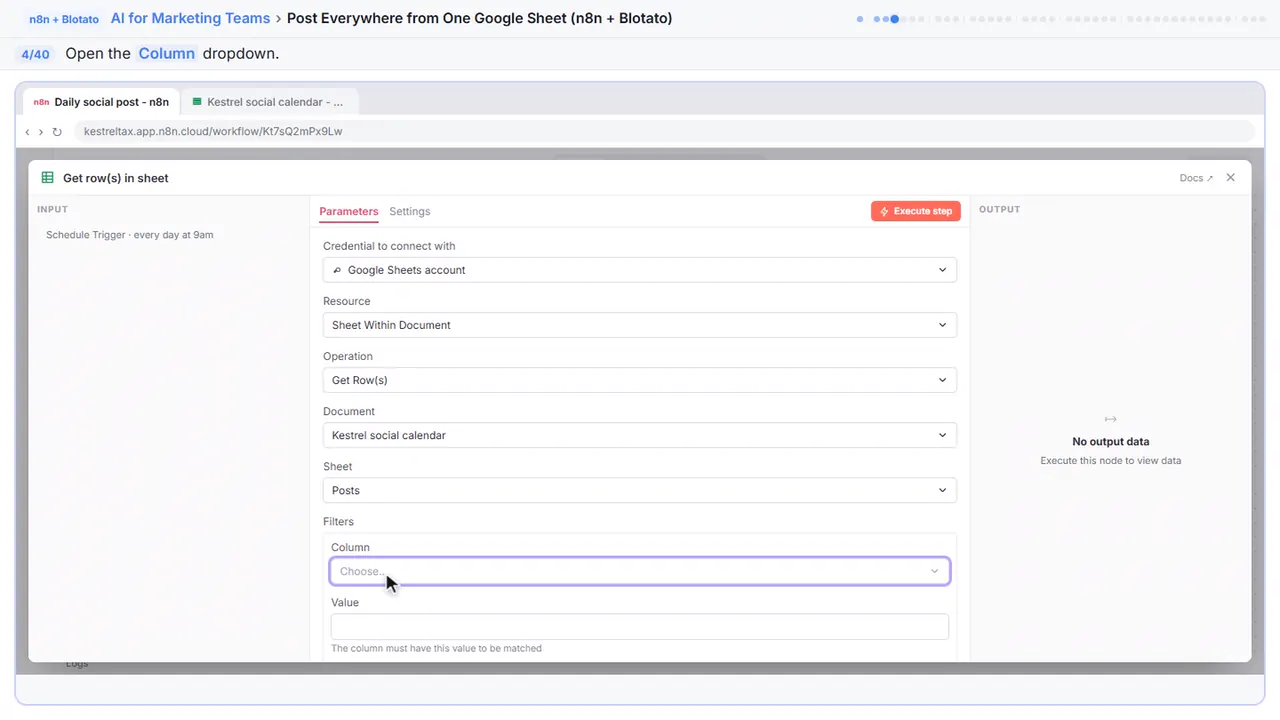This screenshot has height=720, width=1280.
Task: Click the n8n + Blotato badge
Action: coord(64,19)
